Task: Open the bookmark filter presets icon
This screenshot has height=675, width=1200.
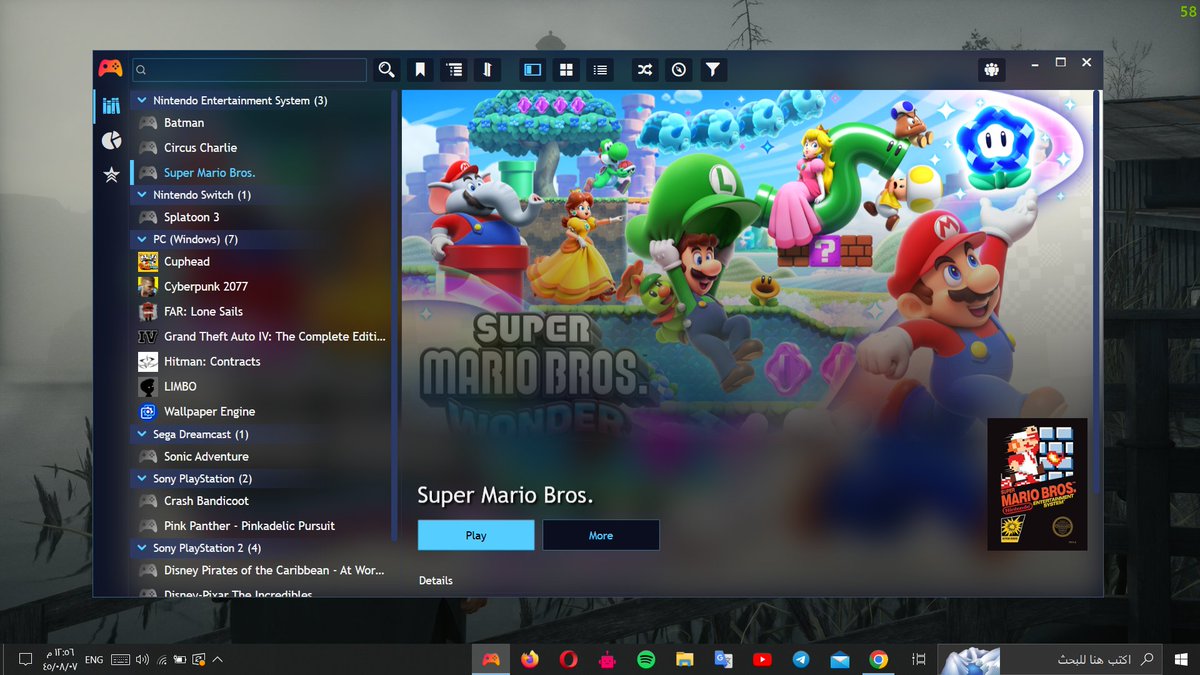Action: (x=421, y=70)
